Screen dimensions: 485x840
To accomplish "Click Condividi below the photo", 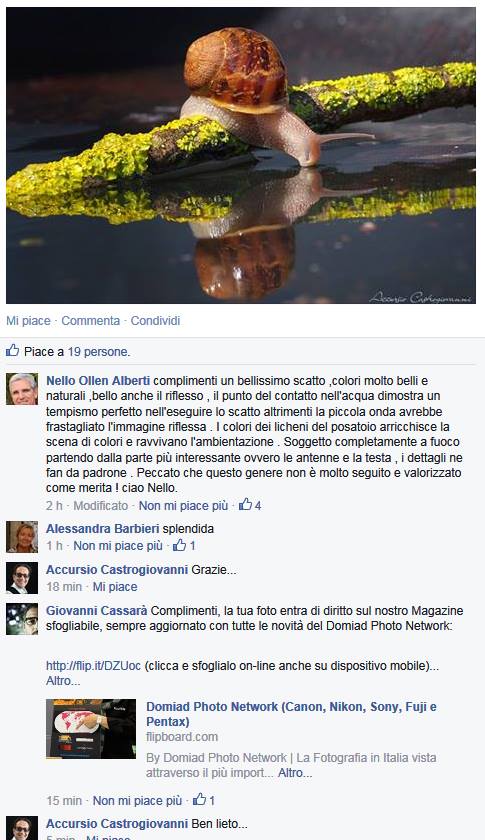I will [x=155, y=320].
